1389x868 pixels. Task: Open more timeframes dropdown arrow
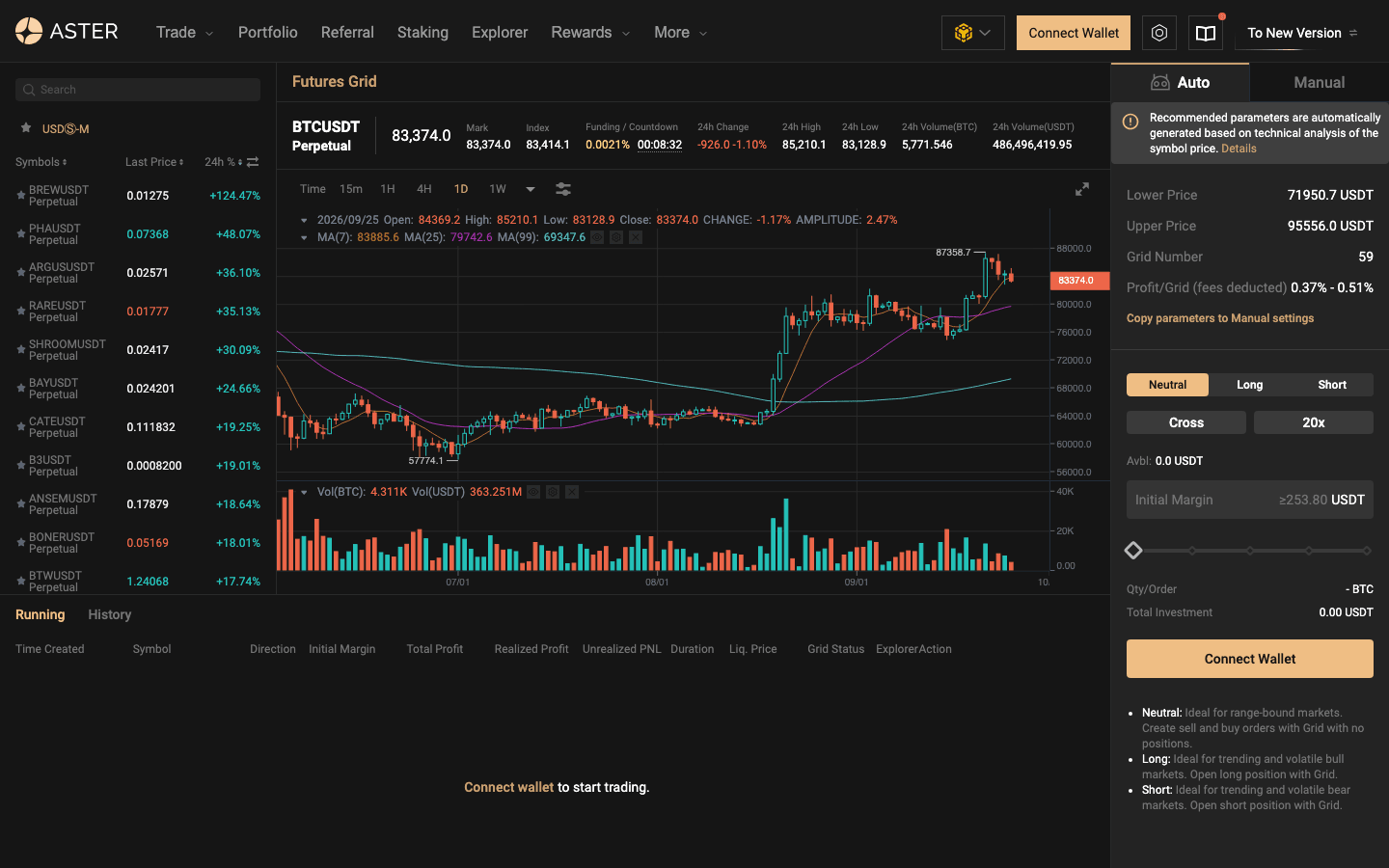click(x=531, y=189)
